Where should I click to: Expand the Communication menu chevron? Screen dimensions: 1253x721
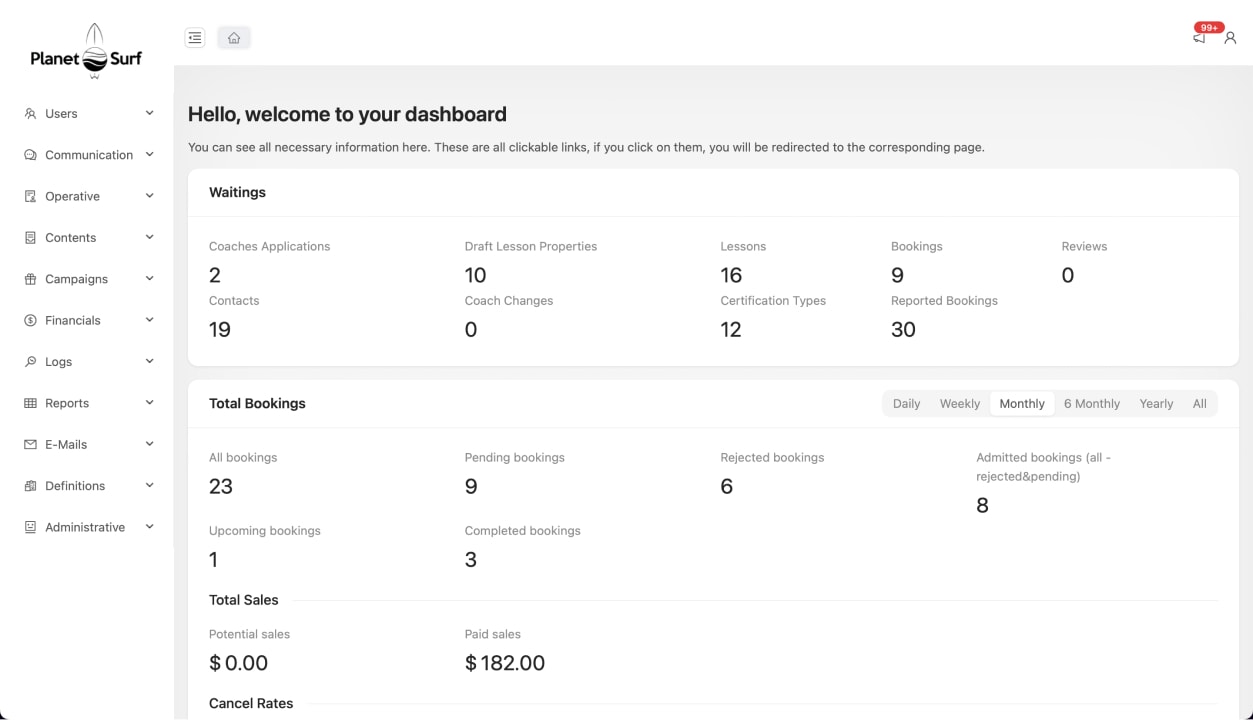click(150, 155)
